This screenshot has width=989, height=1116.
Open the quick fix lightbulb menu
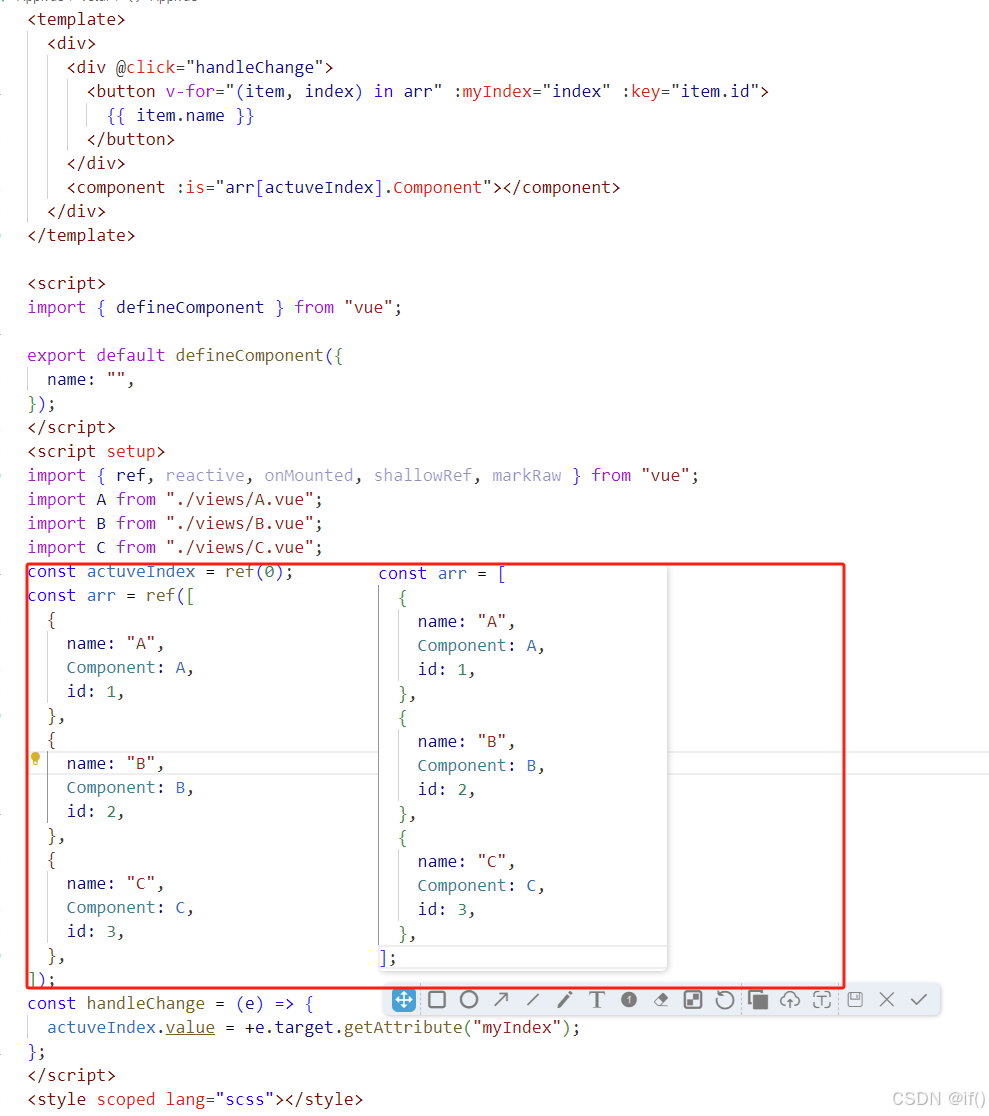[36, 758]
